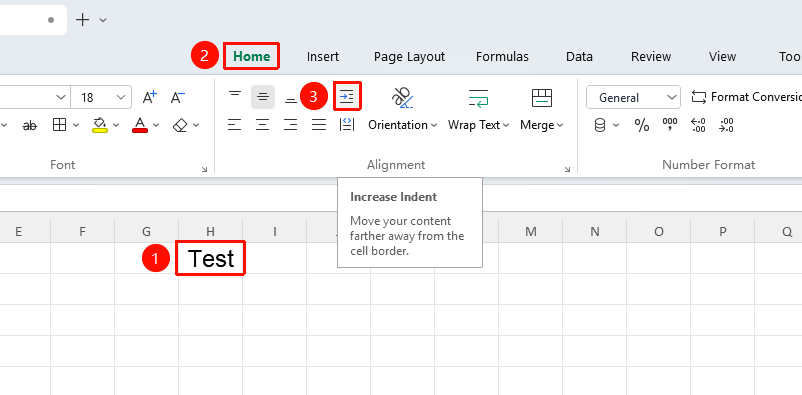Switch to the Review tab
The height and width of the screenshot is (395, 802).
[651, 57]
